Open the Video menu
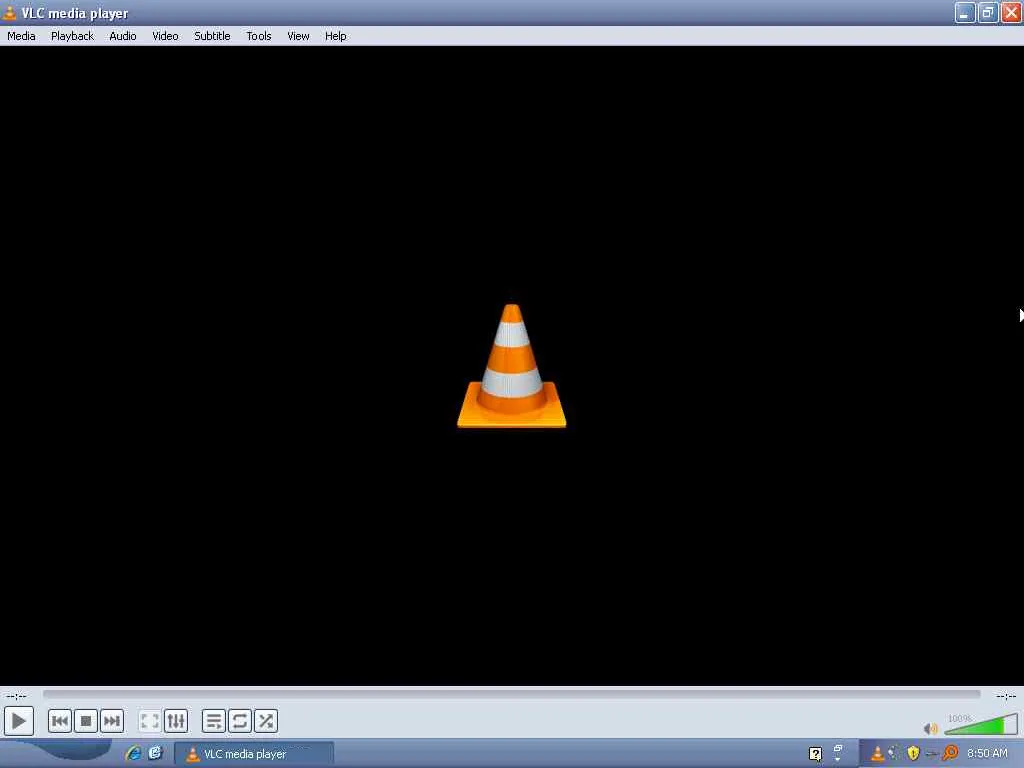The image size is (1024, 768). click(x=165, y=36)
